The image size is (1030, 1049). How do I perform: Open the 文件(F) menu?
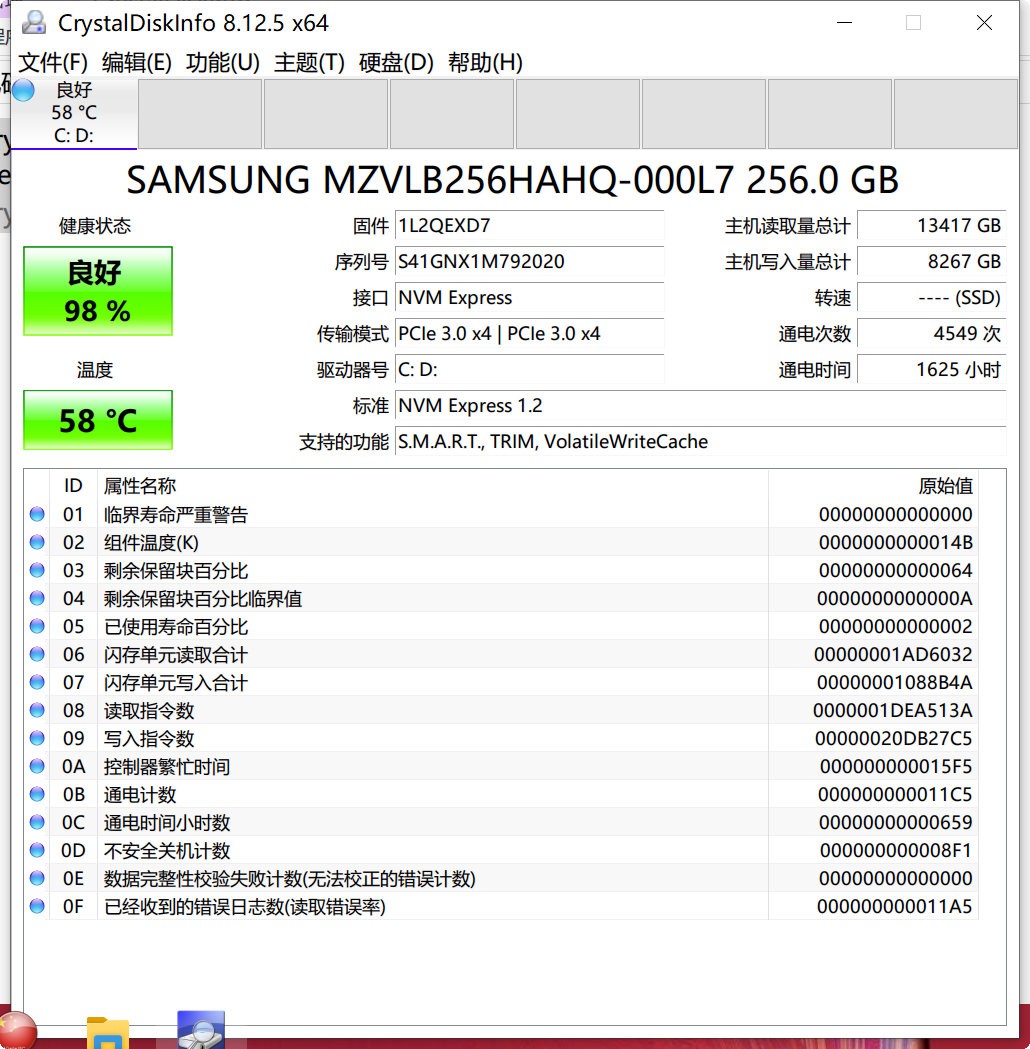click(53, 62)
